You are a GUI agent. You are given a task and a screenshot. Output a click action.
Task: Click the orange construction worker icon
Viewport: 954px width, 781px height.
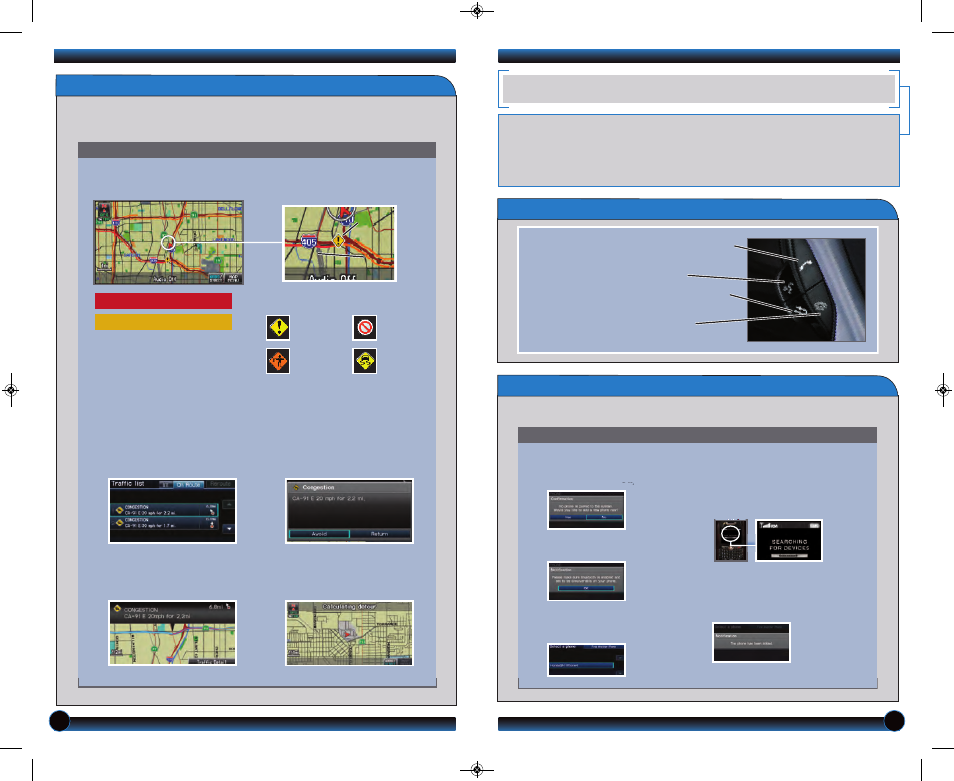click(x=278, y=361)
